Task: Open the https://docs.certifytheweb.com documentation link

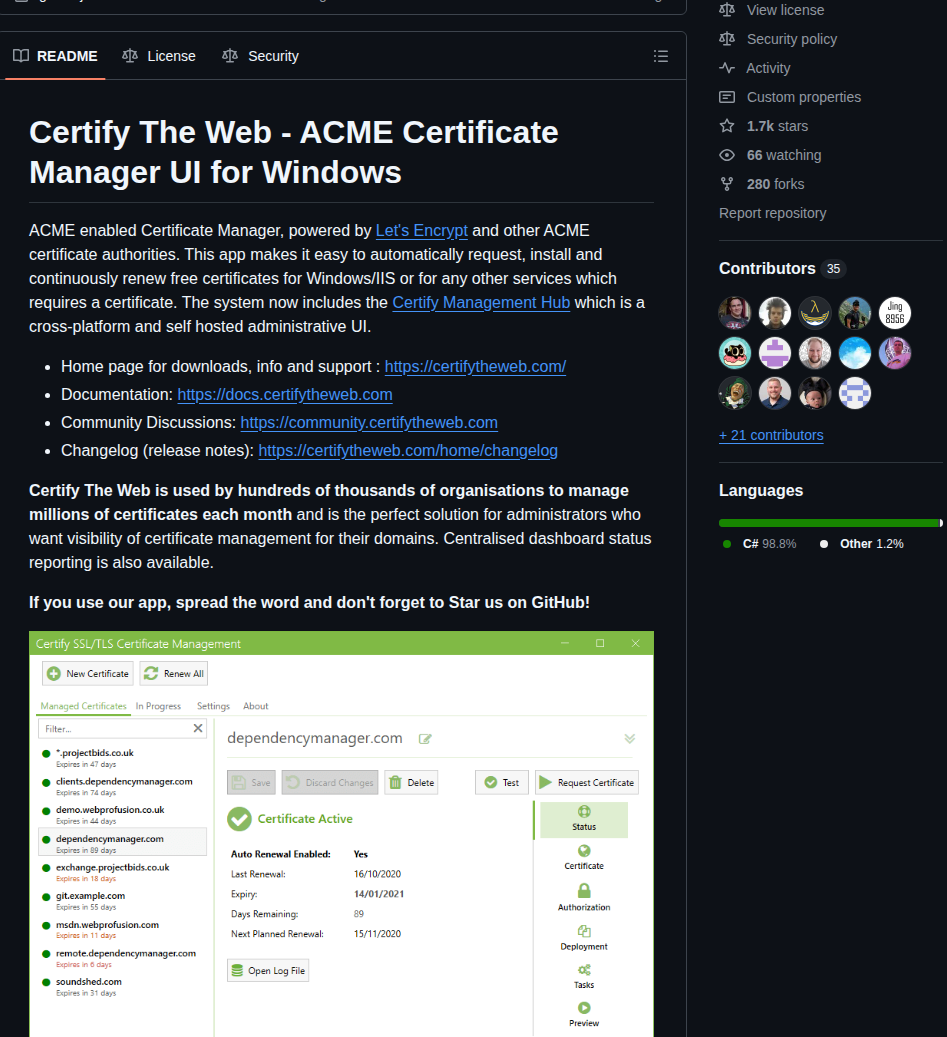Action: coord(285,394)
